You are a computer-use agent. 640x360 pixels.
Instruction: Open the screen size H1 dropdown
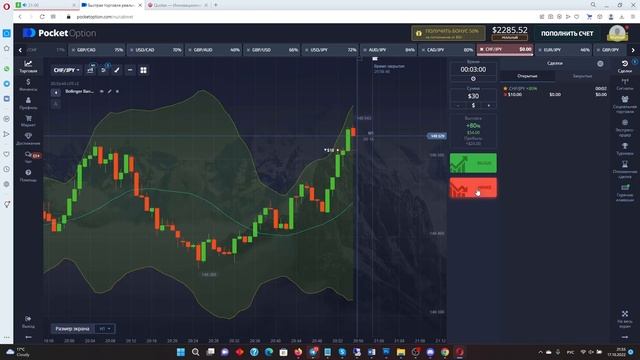[x=104, y=329]
